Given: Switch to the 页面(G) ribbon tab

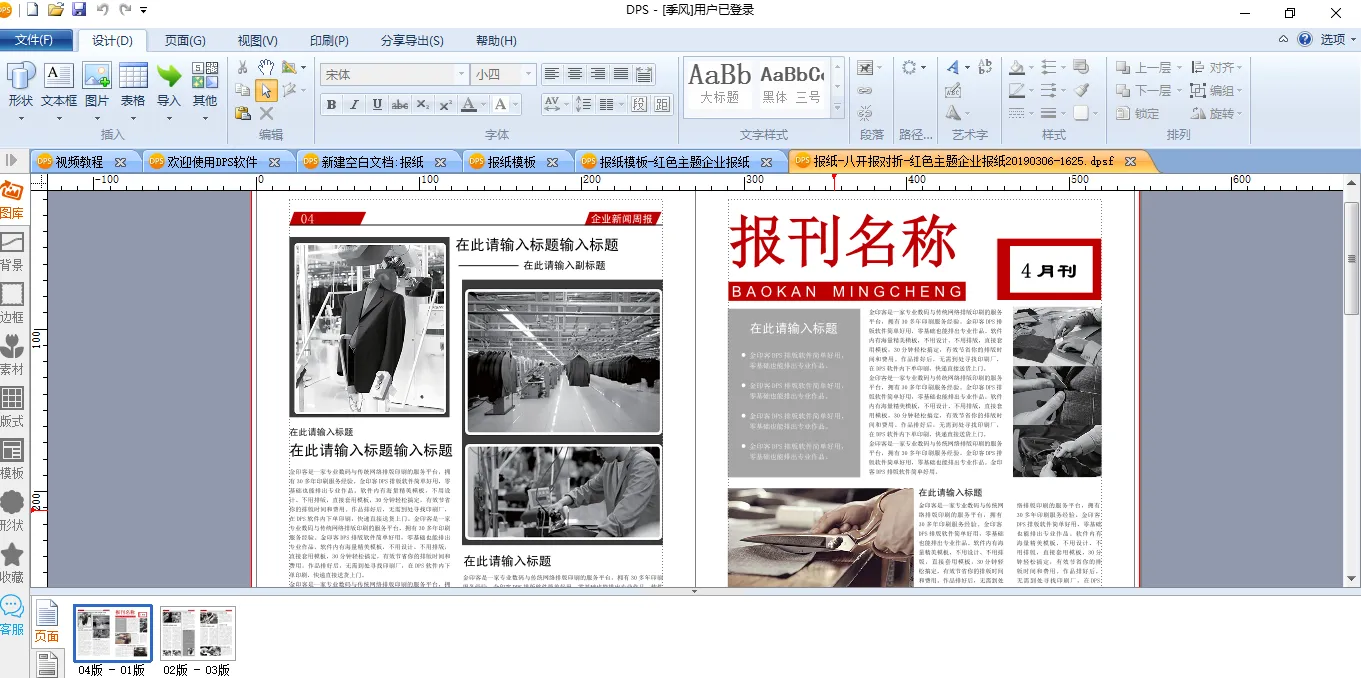Looking at the screenshot, I should [185, 41].
